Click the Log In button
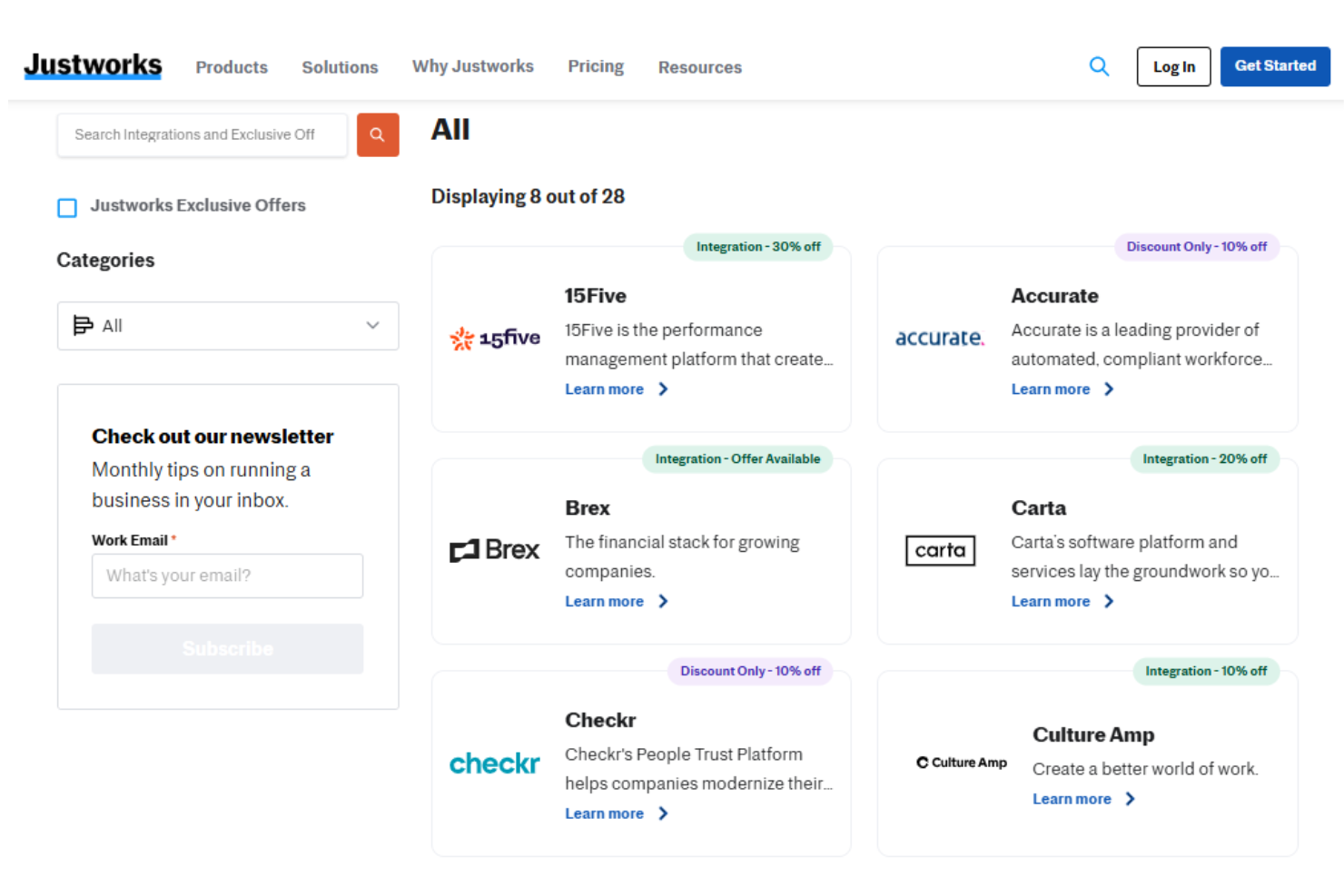 [1173, 67]
